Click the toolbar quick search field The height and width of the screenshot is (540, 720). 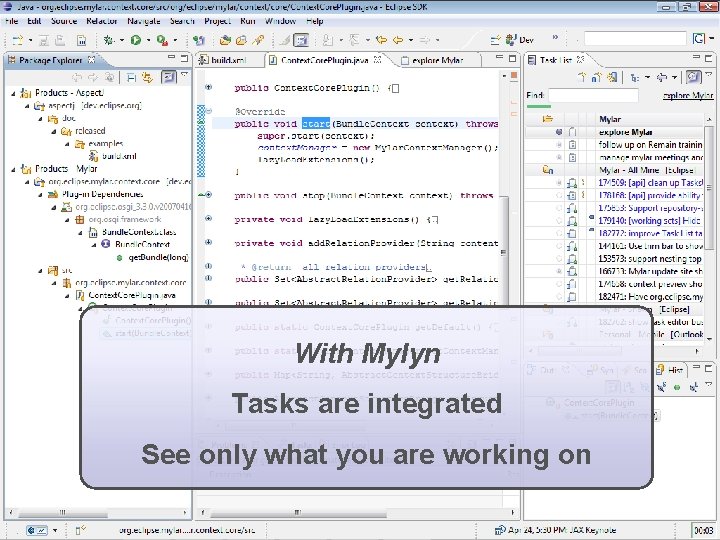[635, 39]
